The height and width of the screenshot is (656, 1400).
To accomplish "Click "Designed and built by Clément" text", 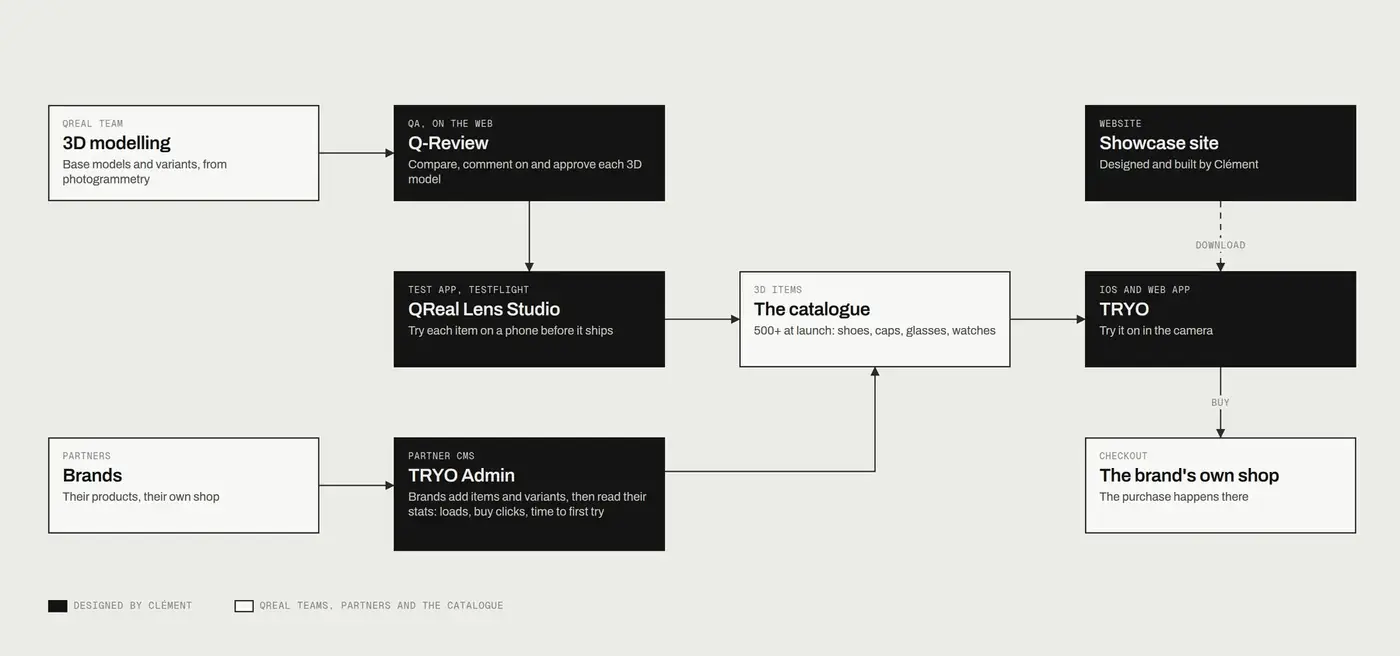I will tap(1179, 165).
